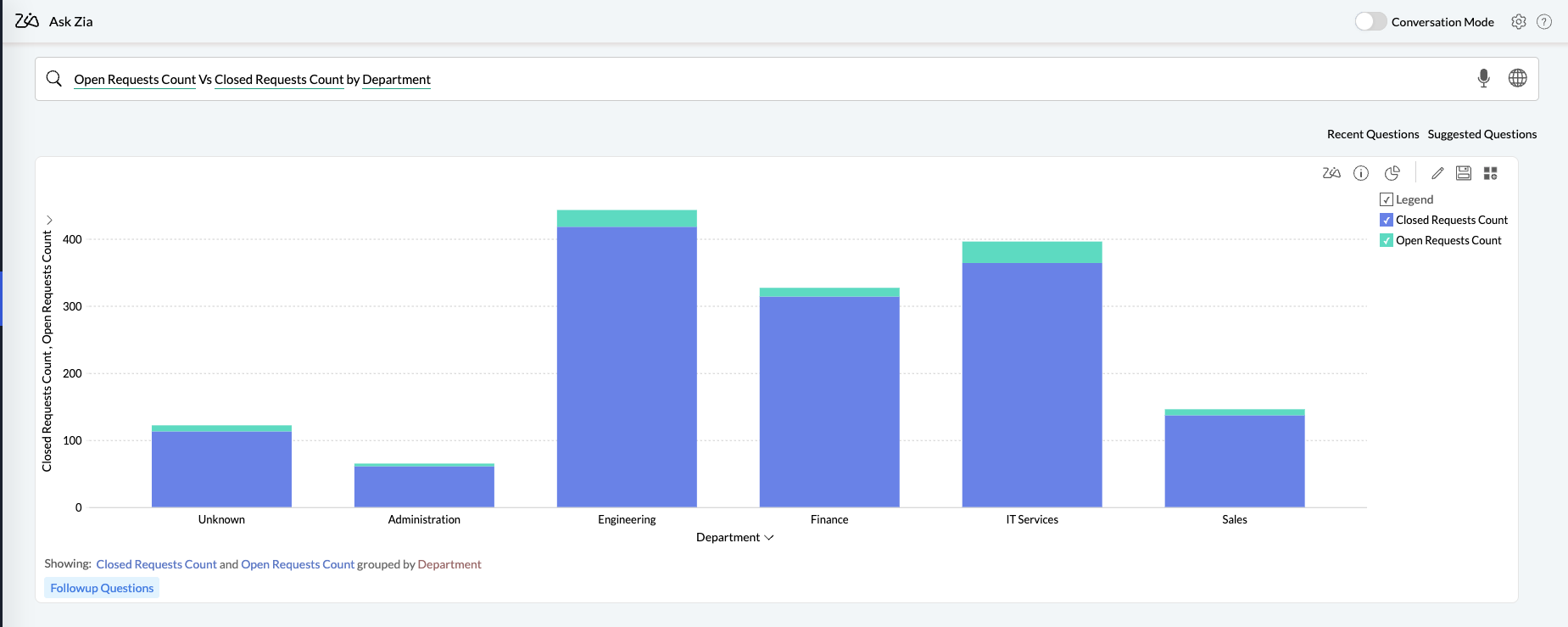
Task: Save the report with floppy disk icon
Action: (x=1464, y=173)
